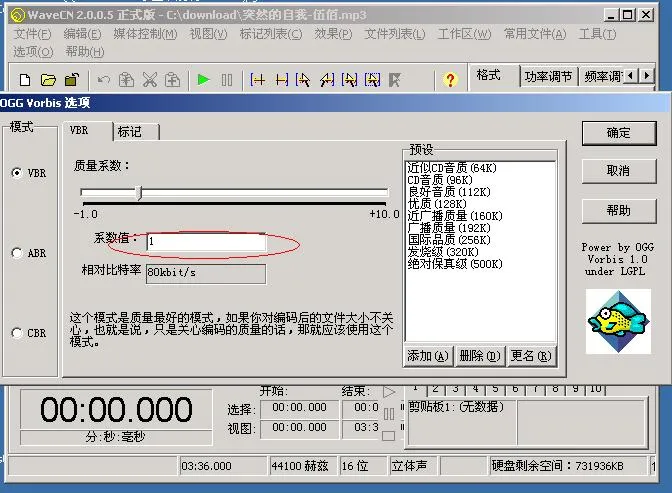Click the dotted-box cursor toolbar icon

coord(372,80)
